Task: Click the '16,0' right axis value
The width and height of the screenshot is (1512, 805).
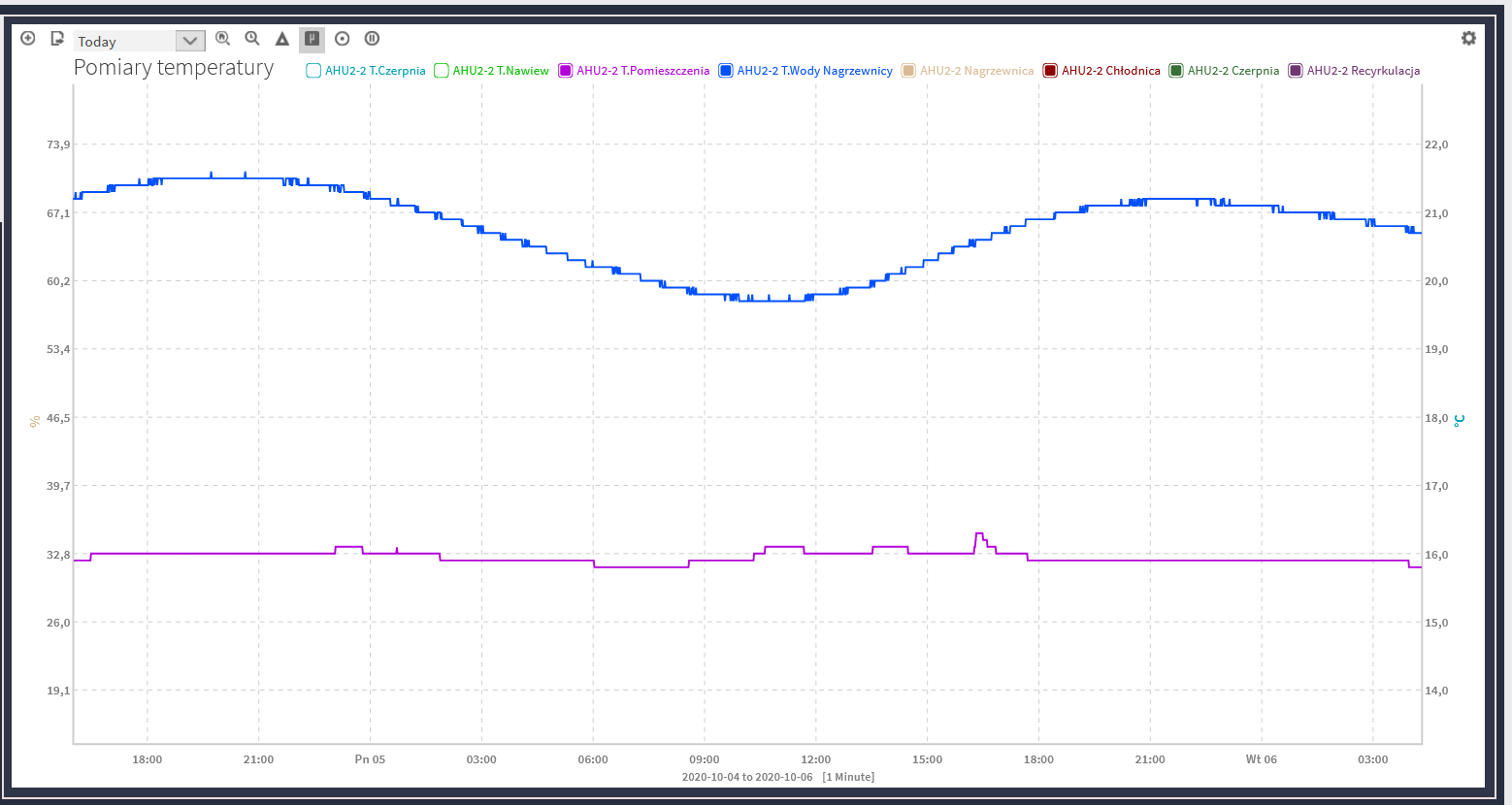Action: click(x=1436, y=555)
